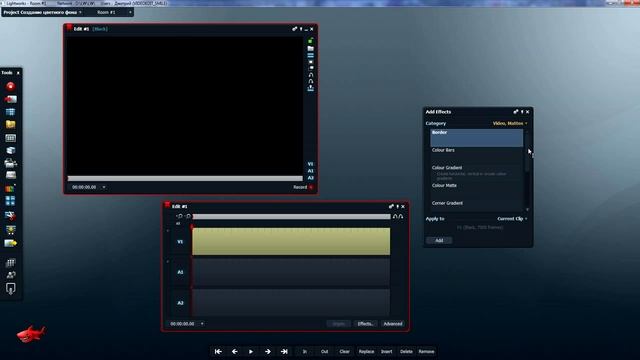The height and width of the screenshot is (360, 640).
Task: Open the timeline timecode dropdown arrow
Action: (x=202, y=324)
